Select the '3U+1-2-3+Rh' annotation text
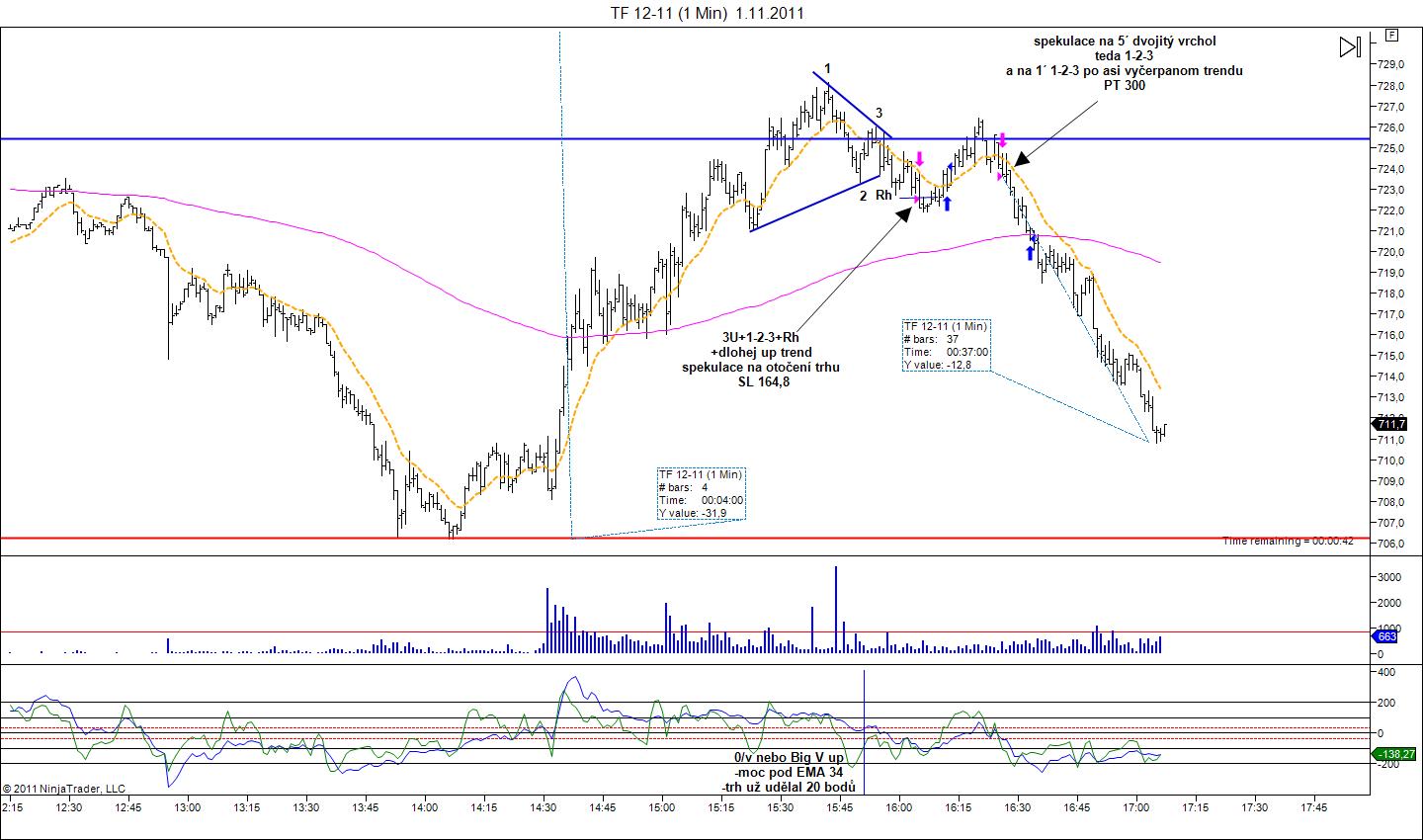 click(x=761, y=338)
